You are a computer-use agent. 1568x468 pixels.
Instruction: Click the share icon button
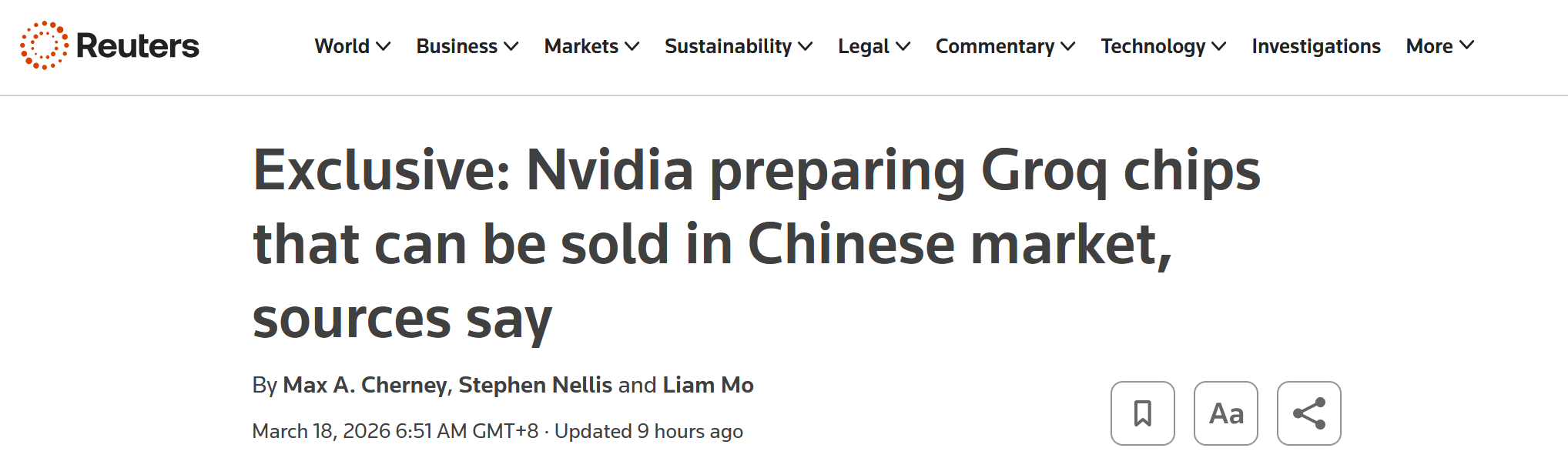(x=1308, y=413)
